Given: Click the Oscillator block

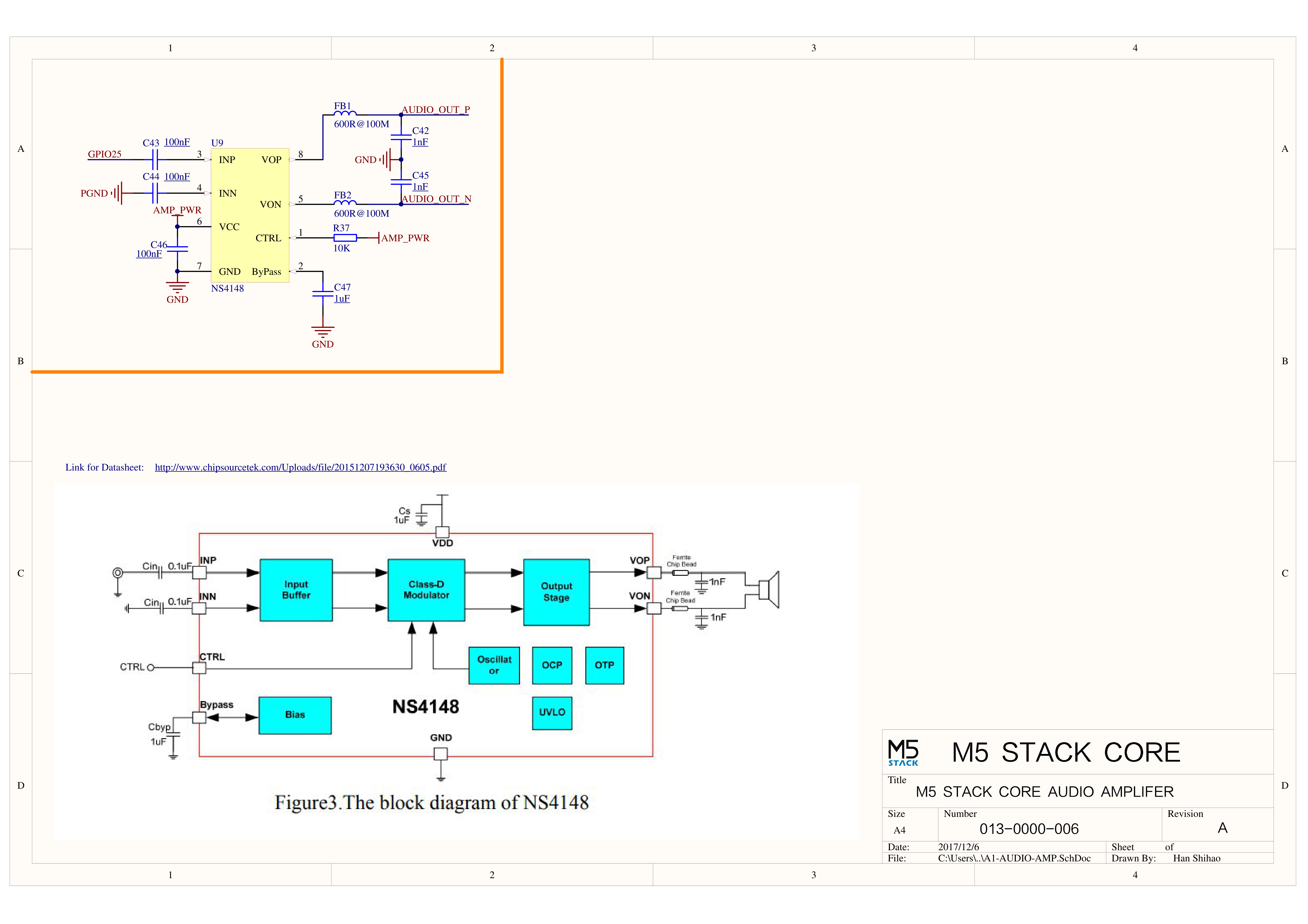Looking at the screenshot, I should (x=494, y=665).
